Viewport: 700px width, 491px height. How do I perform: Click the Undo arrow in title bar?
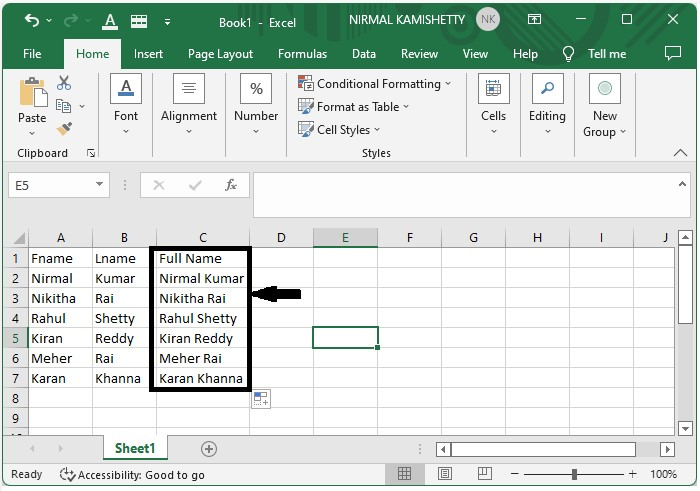click(32, 20)
